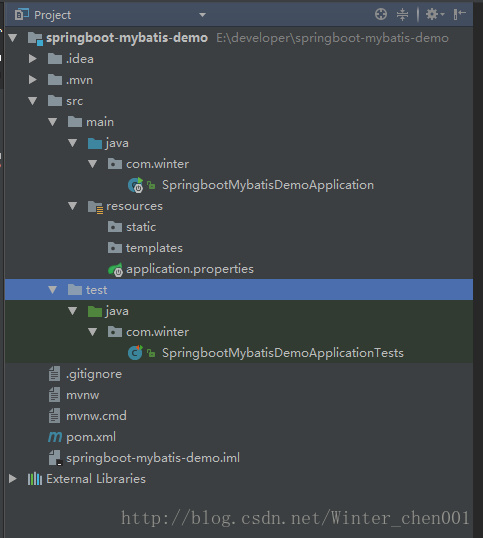
Task: Click the application.properties Spring icon
Action: pyautogui.click(x=116, y=270)
